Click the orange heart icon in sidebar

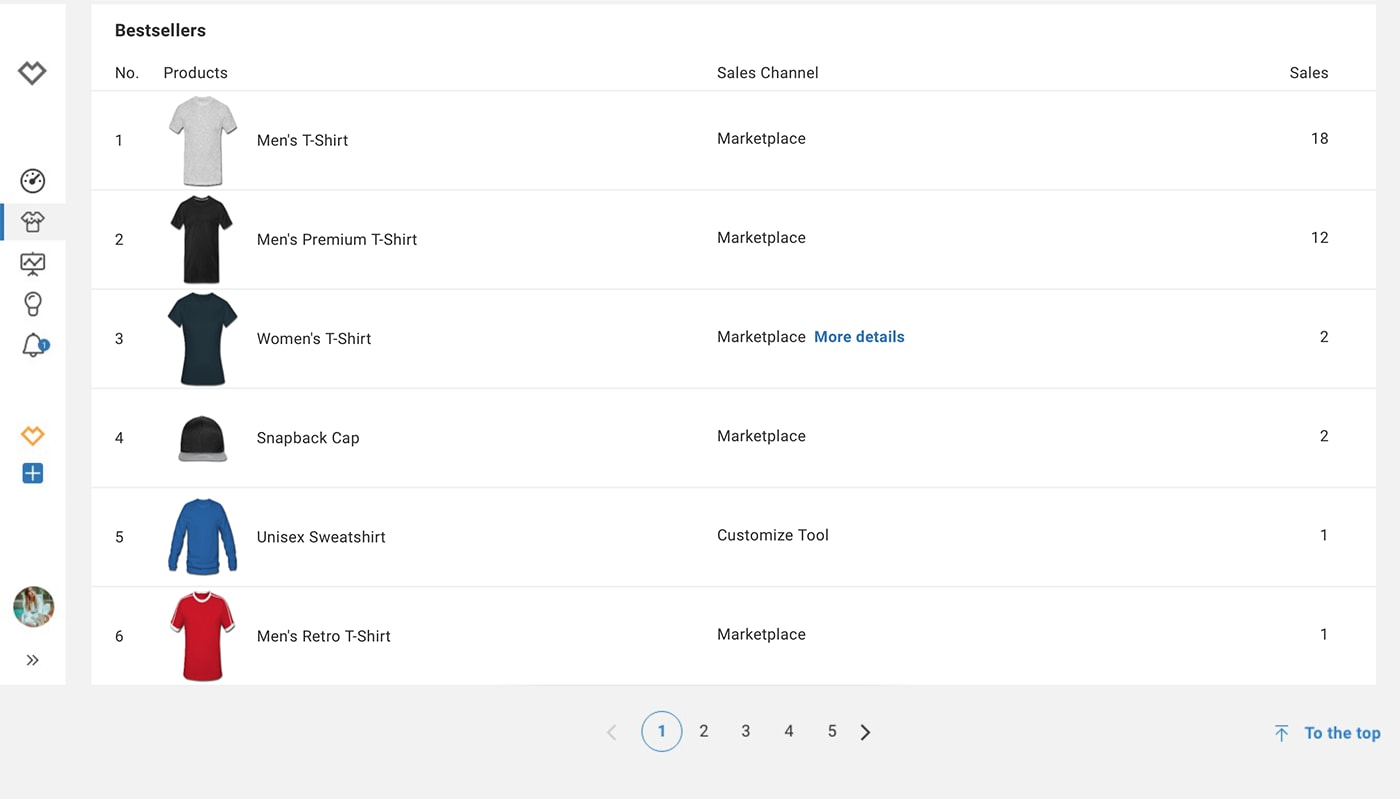tap(32, 436)
